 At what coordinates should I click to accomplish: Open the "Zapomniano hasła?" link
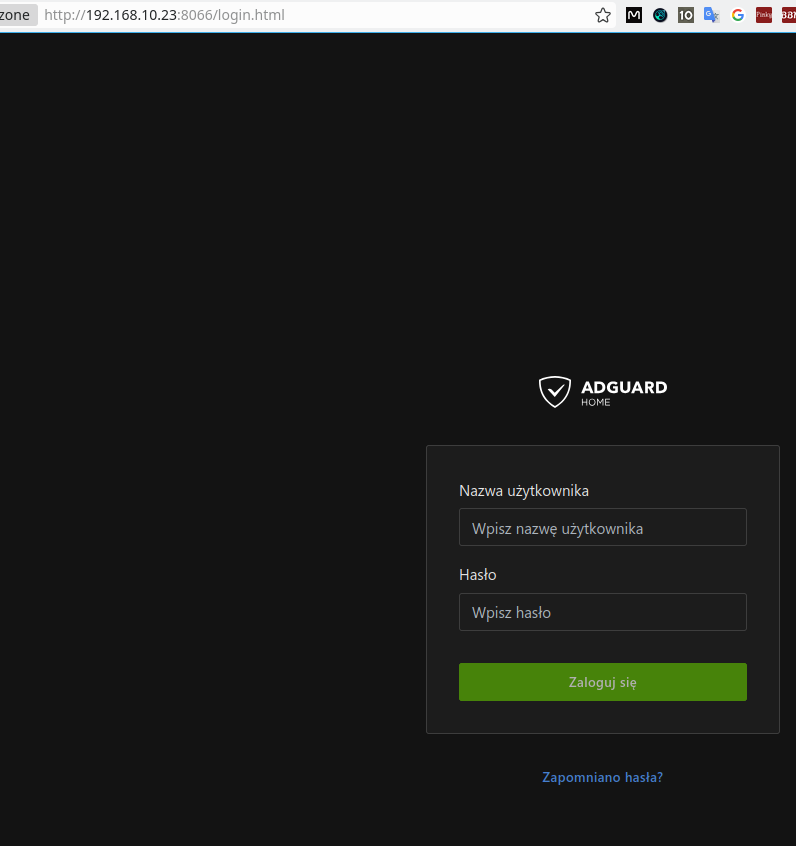[602, 777]
